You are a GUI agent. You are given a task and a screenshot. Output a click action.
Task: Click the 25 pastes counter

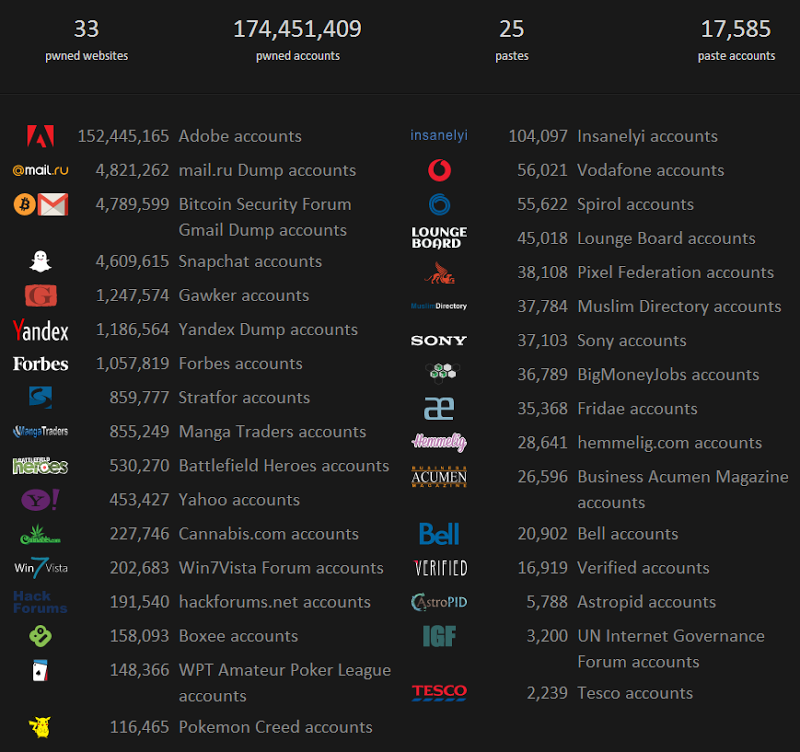coord(512,40)
